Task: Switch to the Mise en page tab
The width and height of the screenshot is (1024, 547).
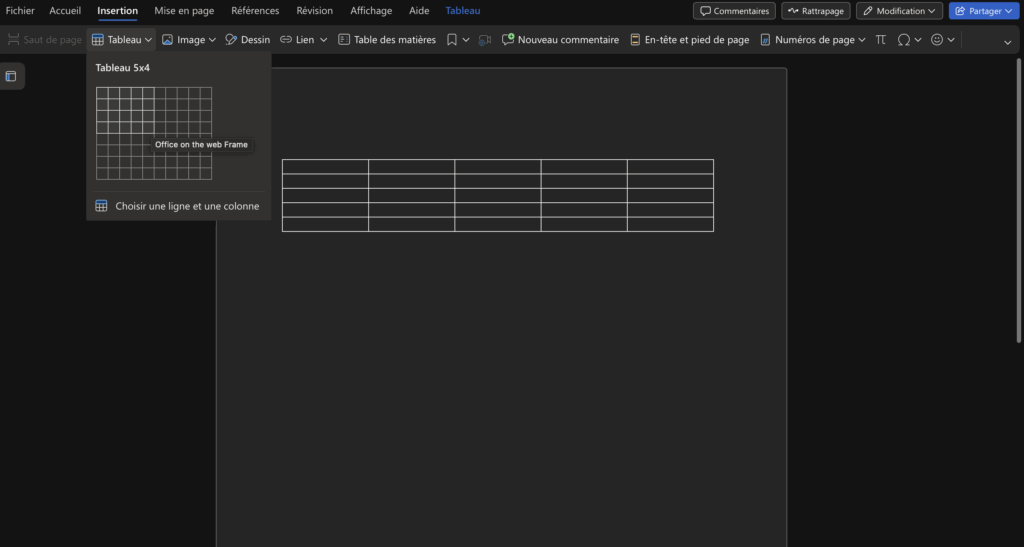Action: 184,11
